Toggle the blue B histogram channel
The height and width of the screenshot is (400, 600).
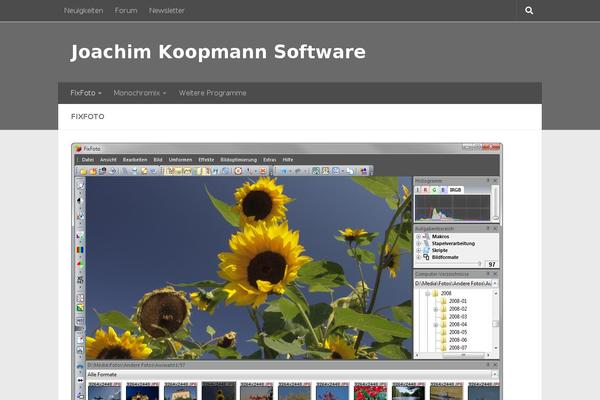443,190
